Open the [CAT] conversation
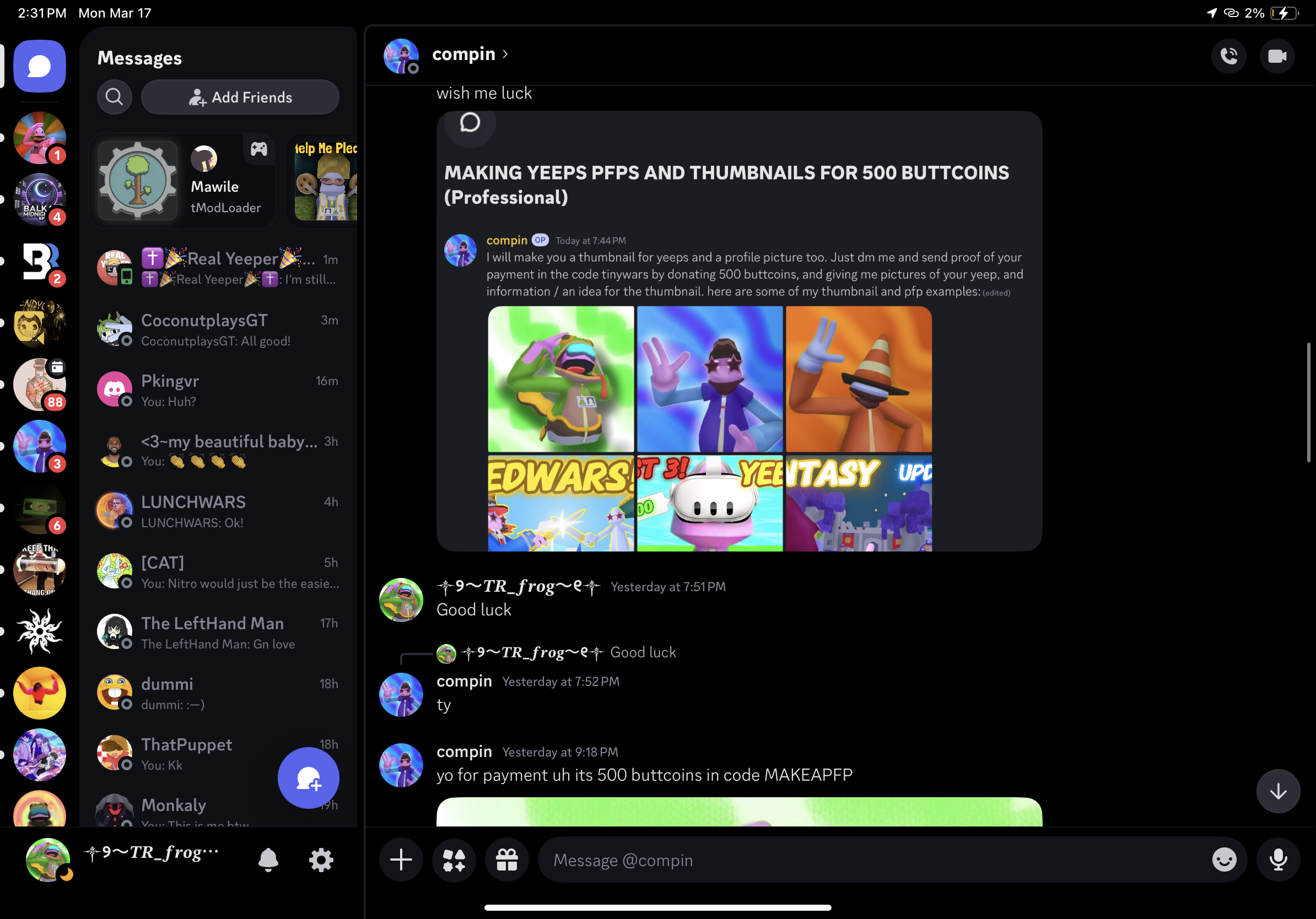 click(x=218, y=572)
